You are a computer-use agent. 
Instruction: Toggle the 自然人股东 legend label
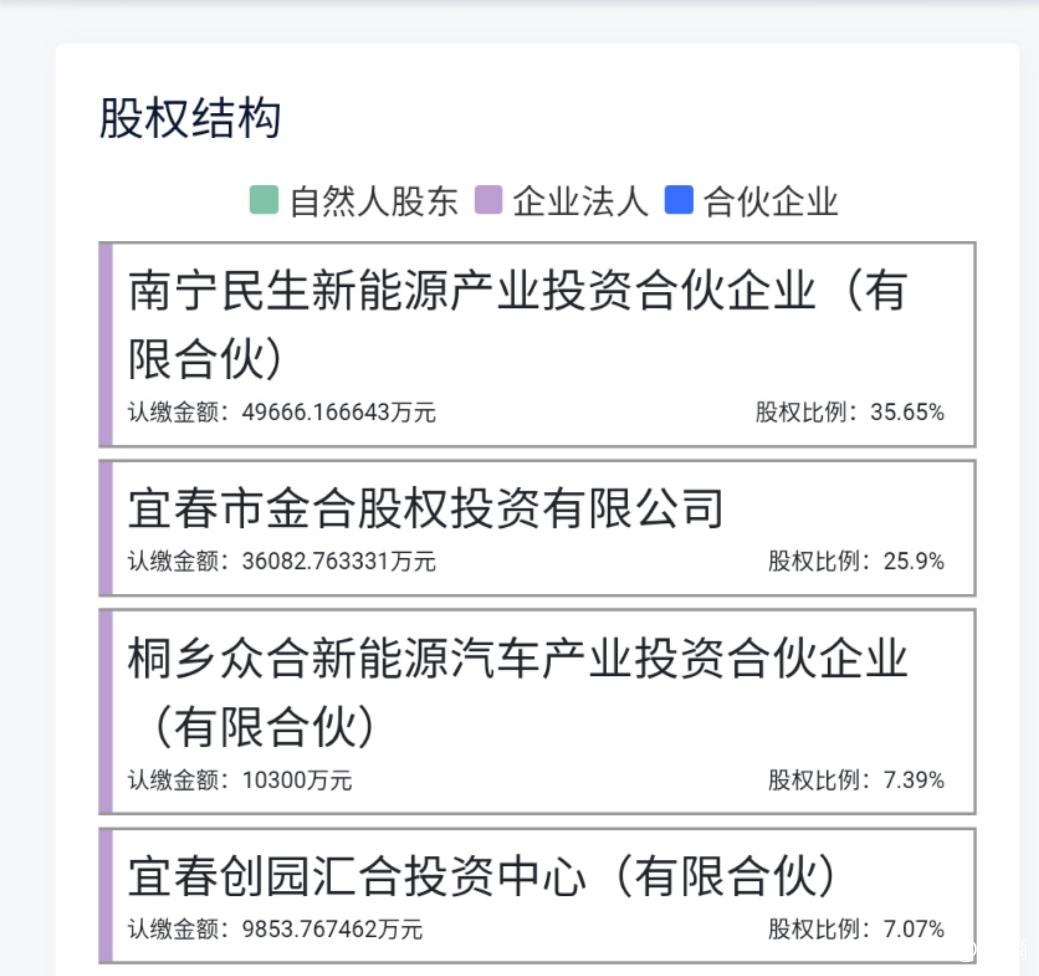[x=374, y=202]
